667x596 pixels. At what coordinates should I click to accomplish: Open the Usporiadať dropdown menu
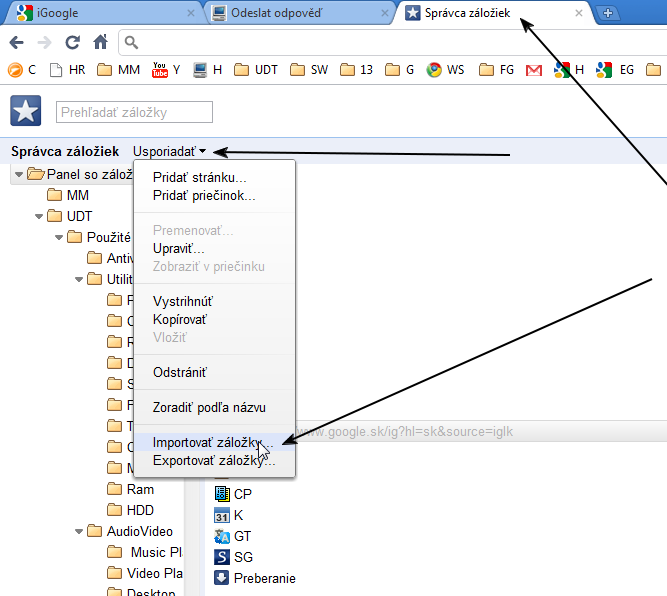click(169, 151)
